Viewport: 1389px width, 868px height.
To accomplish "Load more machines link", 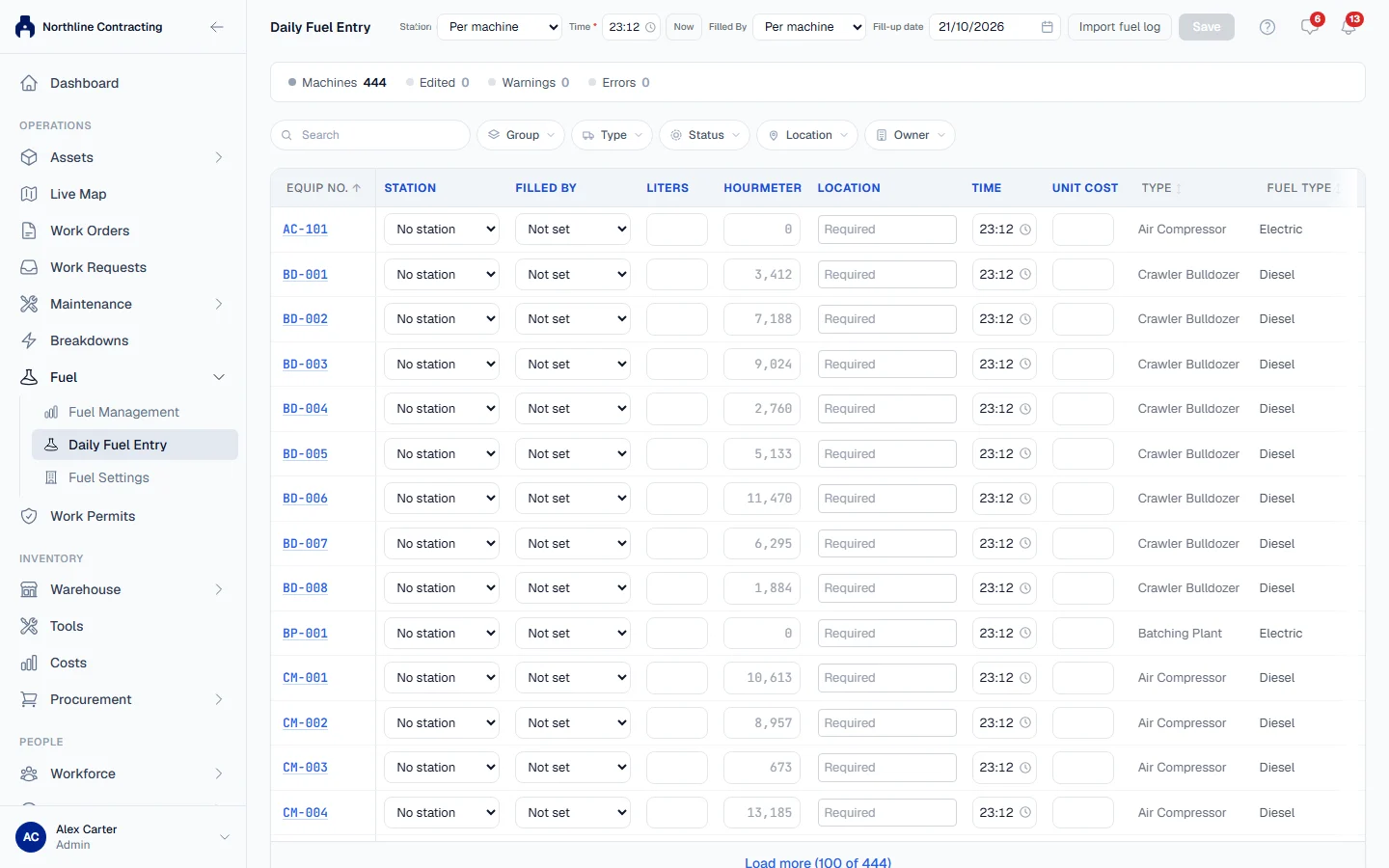I will point(818,862).
